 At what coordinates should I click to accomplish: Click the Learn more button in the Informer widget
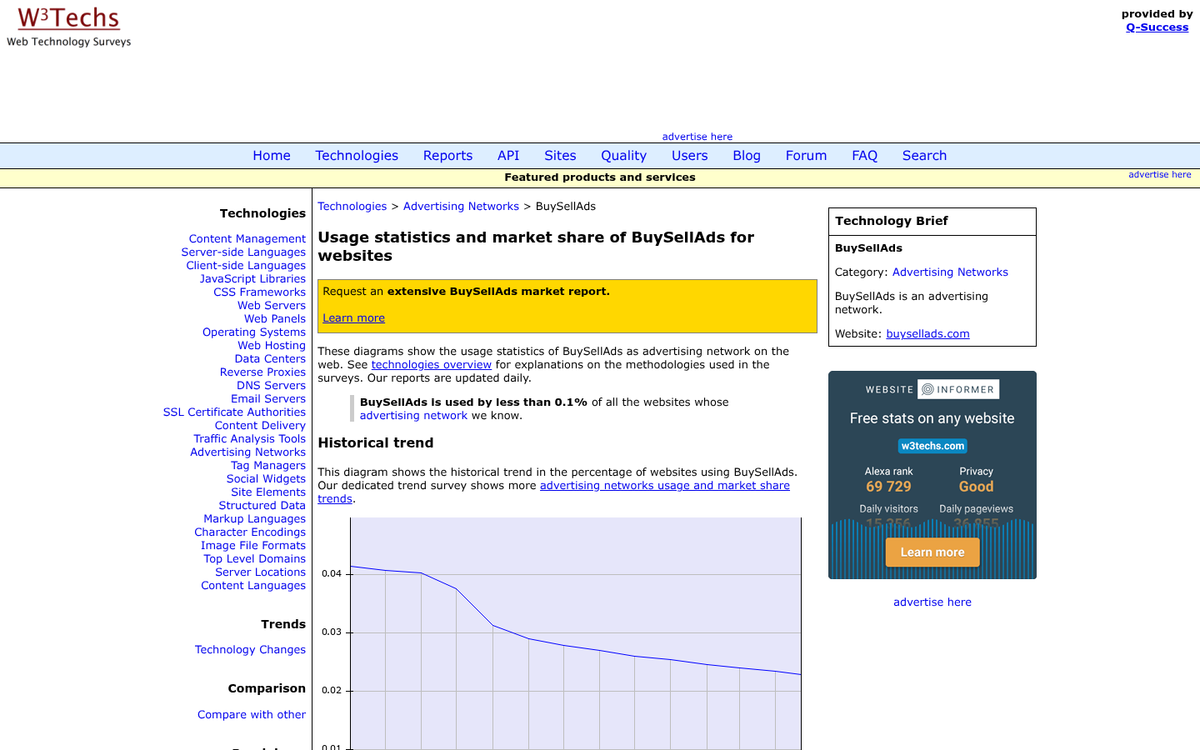932,551
